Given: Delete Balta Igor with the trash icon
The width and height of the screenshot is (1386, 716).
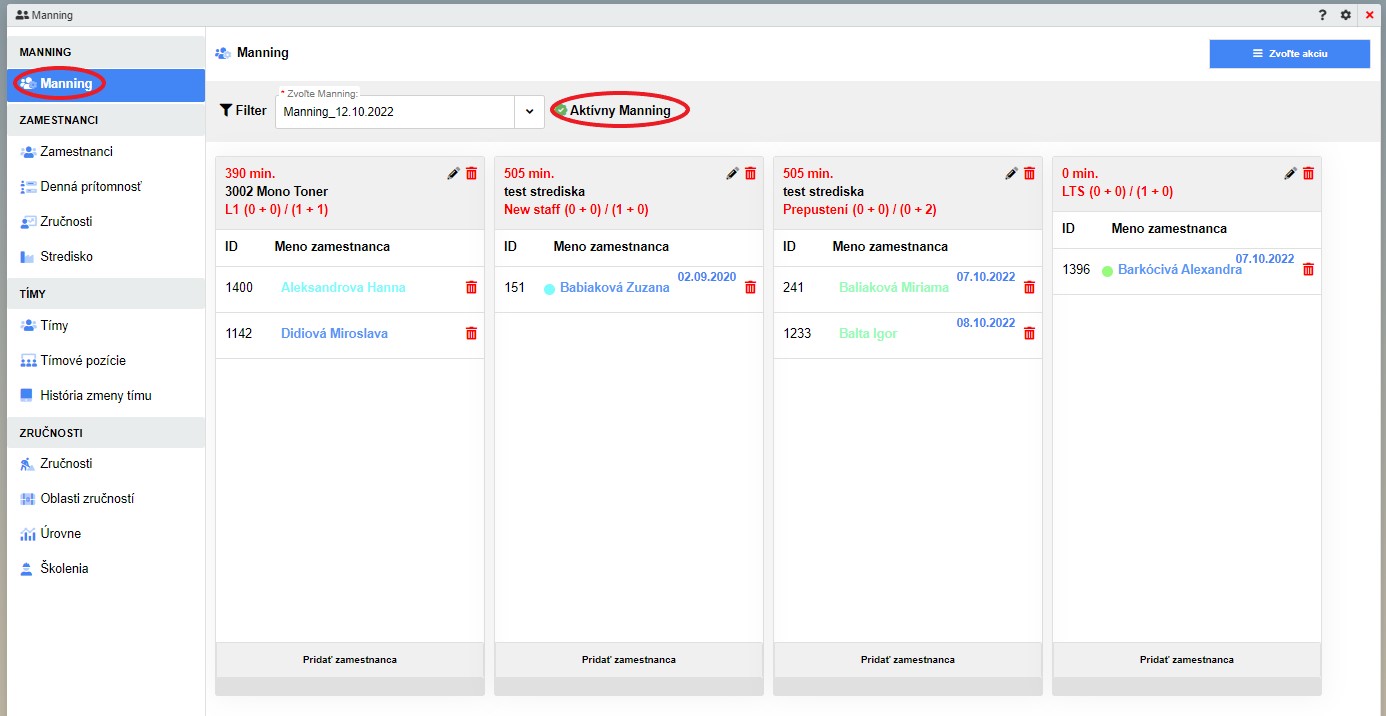Looking at the screenshot, I should pos(1030,334).
